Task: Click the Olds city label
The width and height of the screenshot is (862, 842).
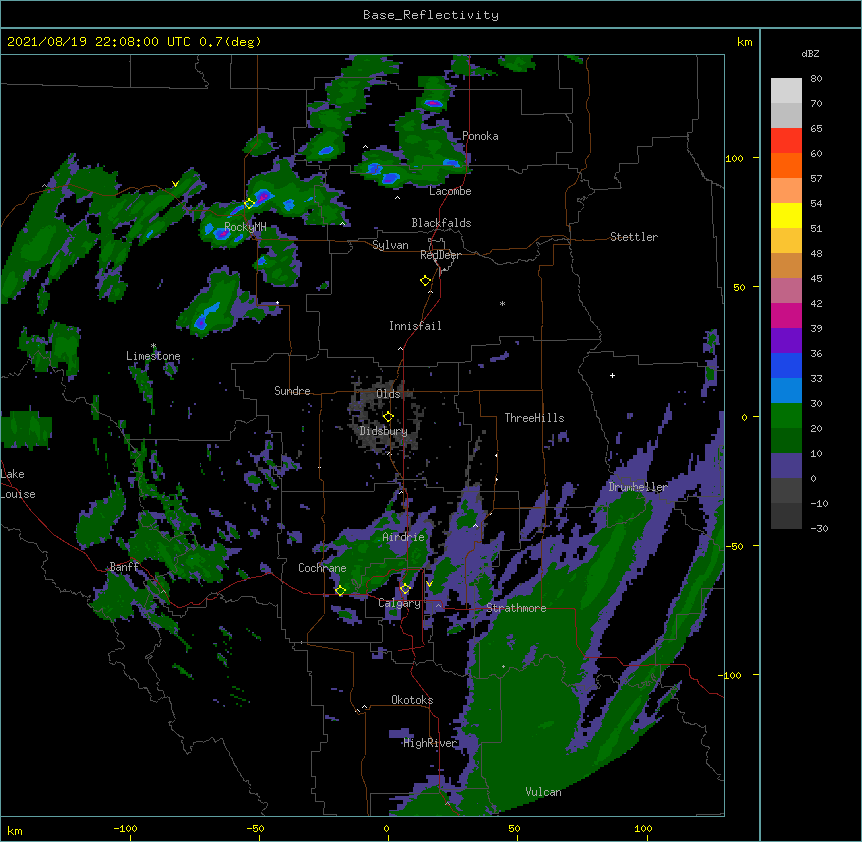Action: [388, 394]
